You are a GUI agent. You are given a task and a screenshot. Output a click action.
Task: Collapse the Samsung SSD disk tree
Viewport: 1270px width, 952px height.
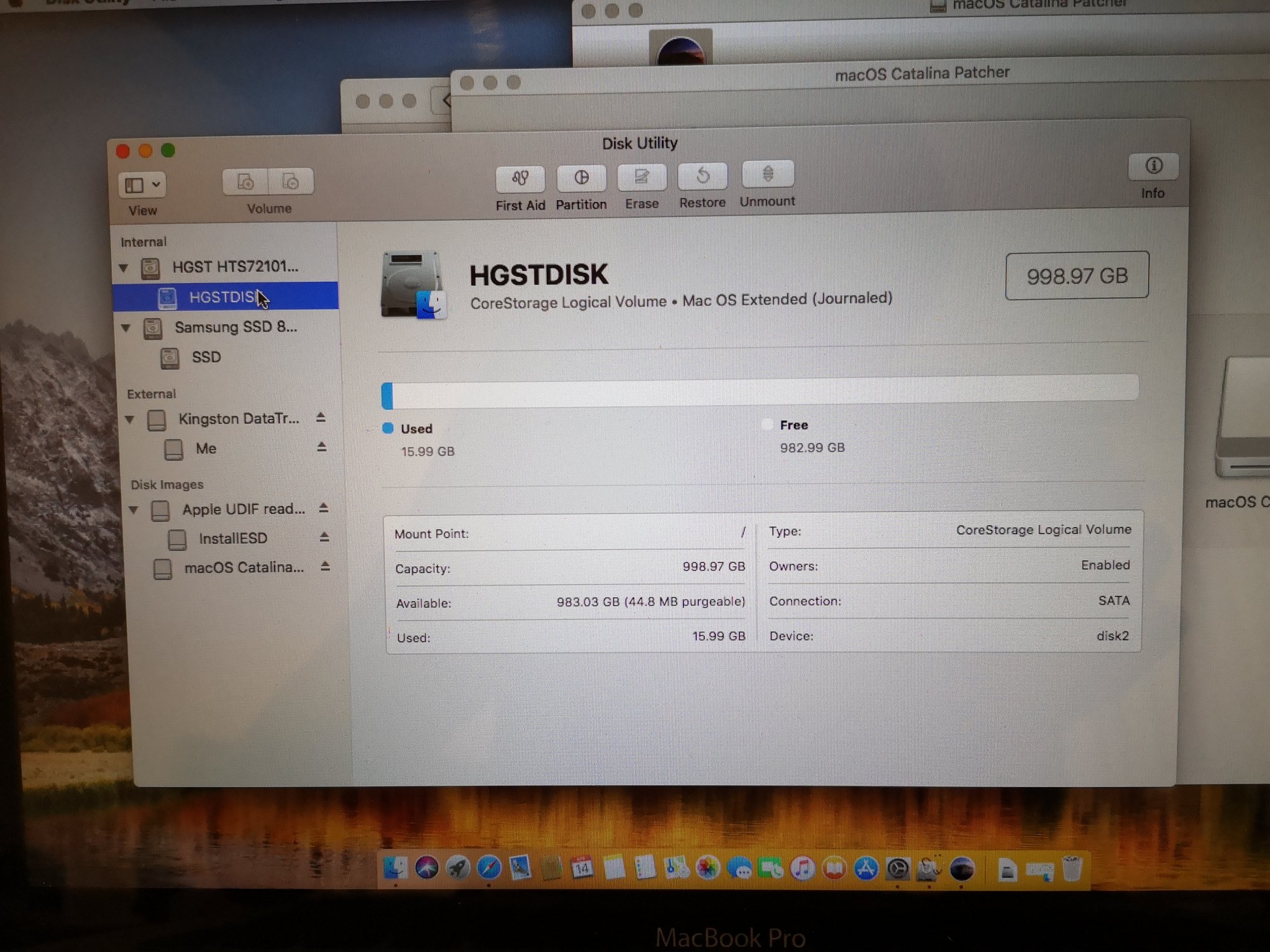coord(126,328)
